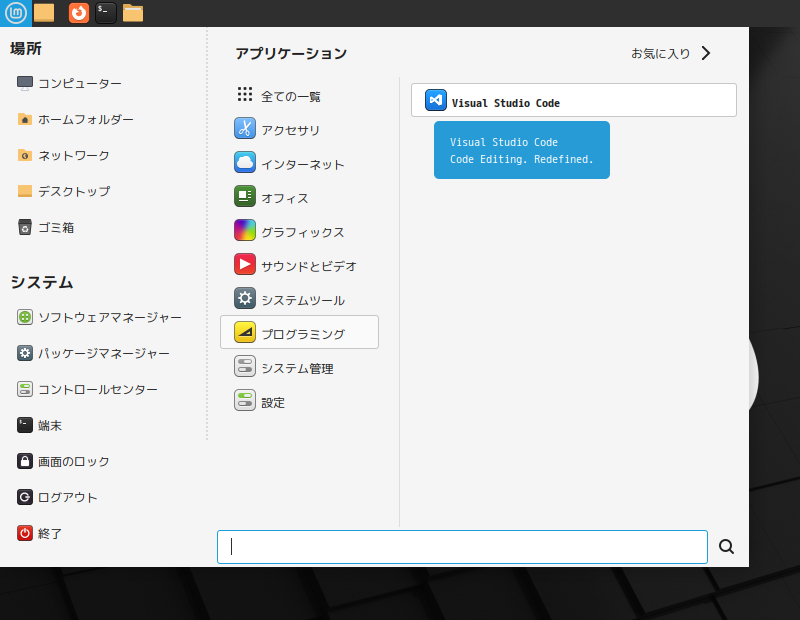
Task: Open ゴミ箱 trash
Action: coord(46,228)
